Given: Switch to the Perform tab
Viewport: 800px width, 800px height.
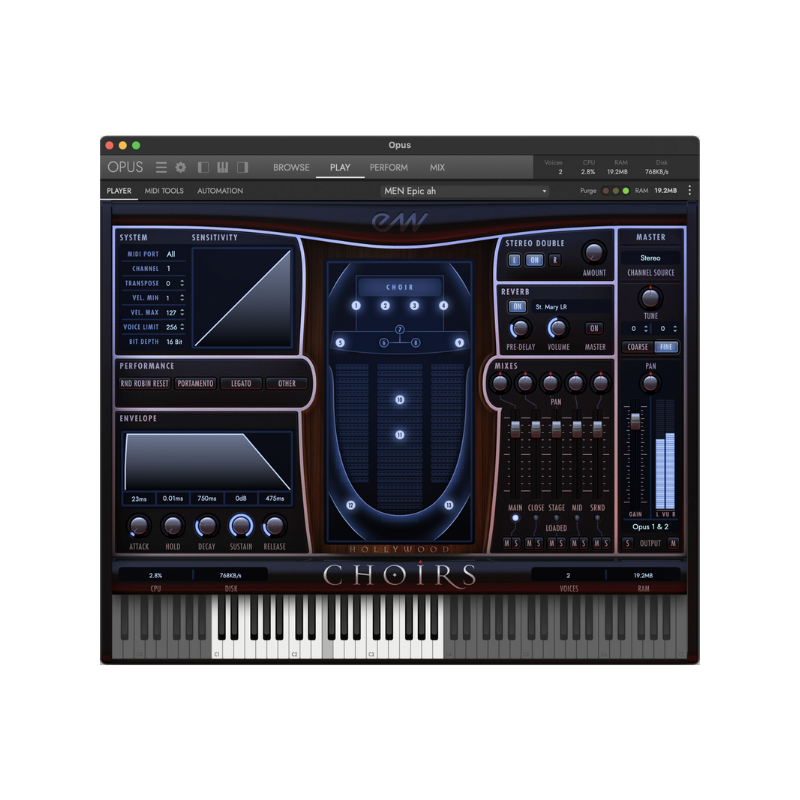Looking at the screenshot, I should tap(389, 167).
